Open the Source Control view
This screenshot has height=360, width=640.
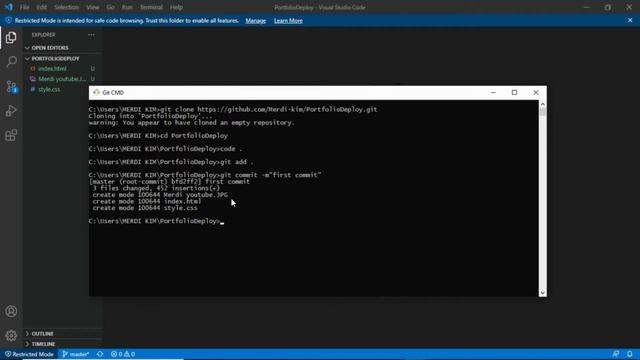tap(11, 87)
